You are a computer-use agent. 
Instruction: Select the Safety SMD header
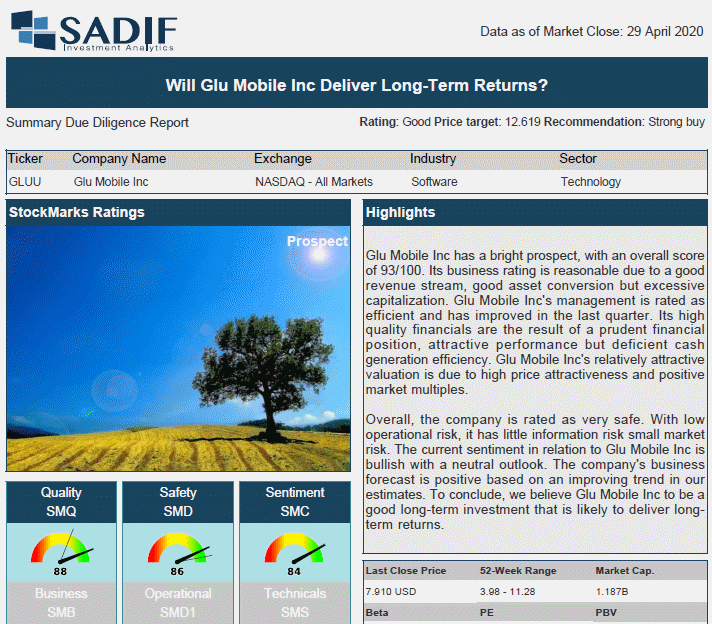178,502
